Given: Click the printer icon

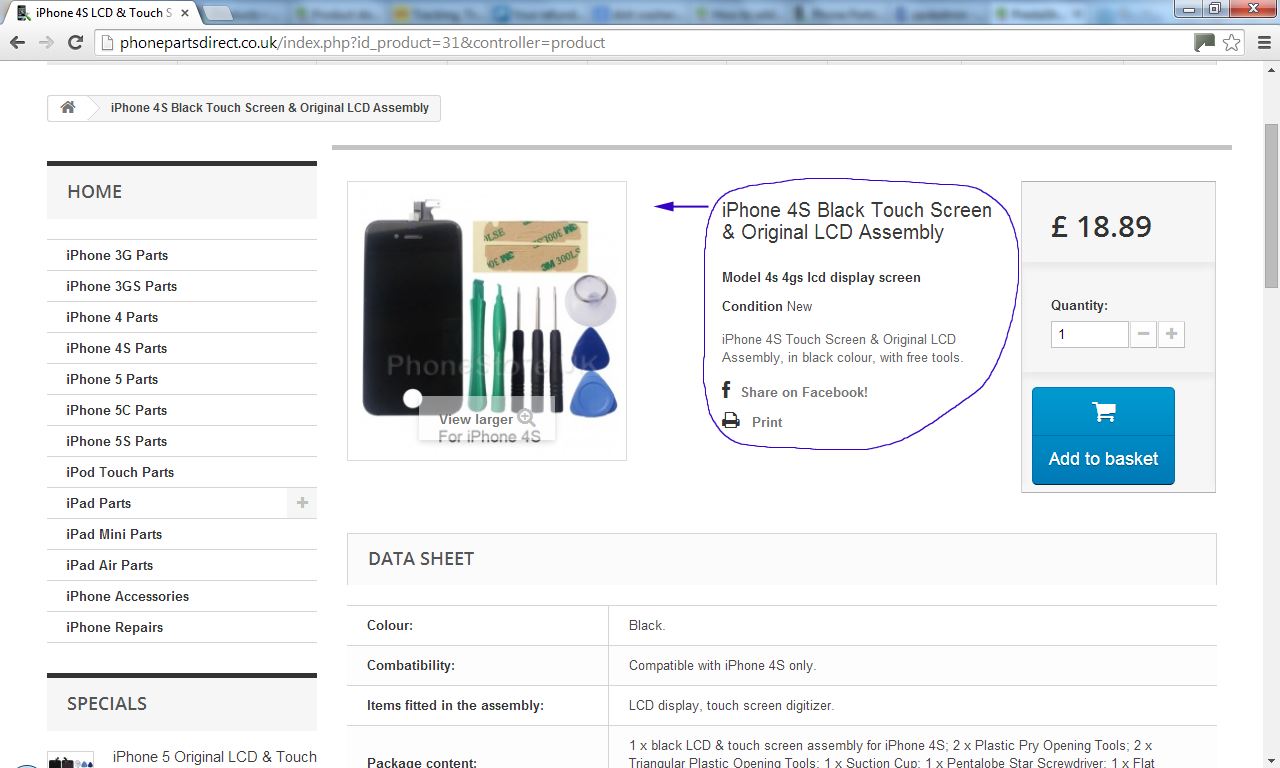Looking at the screenshot, I should click(731, 421).
